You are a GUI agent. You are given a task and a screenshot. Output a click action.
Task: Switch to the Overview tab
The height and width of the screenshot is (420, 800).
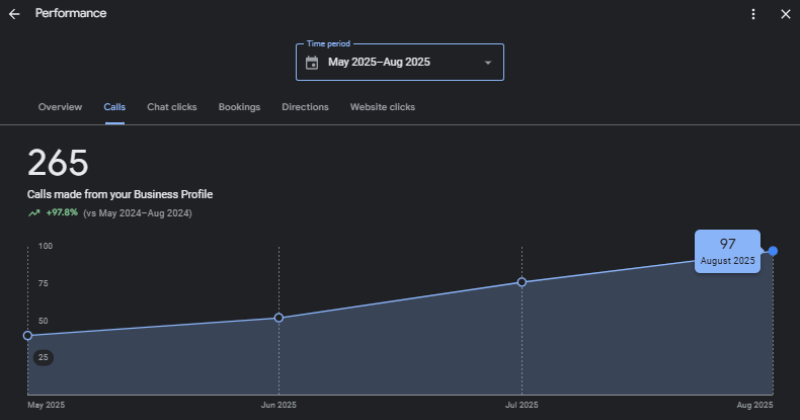60,107
